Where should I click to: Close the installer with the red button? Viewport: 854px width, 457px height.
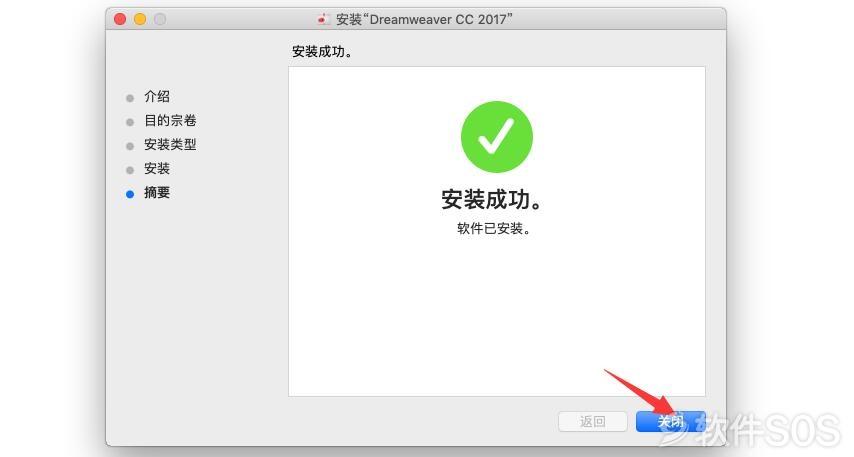tap(120, 20)
